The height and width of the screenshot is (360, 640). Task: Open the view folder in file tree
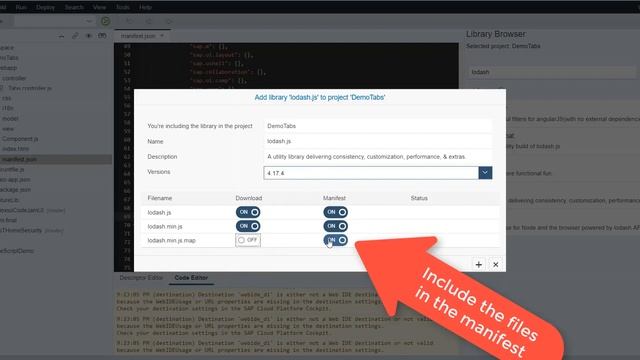(8, 129)
